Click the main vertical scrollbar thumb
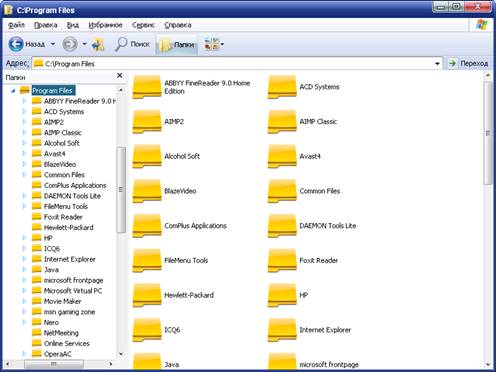 tap(488, 133)
